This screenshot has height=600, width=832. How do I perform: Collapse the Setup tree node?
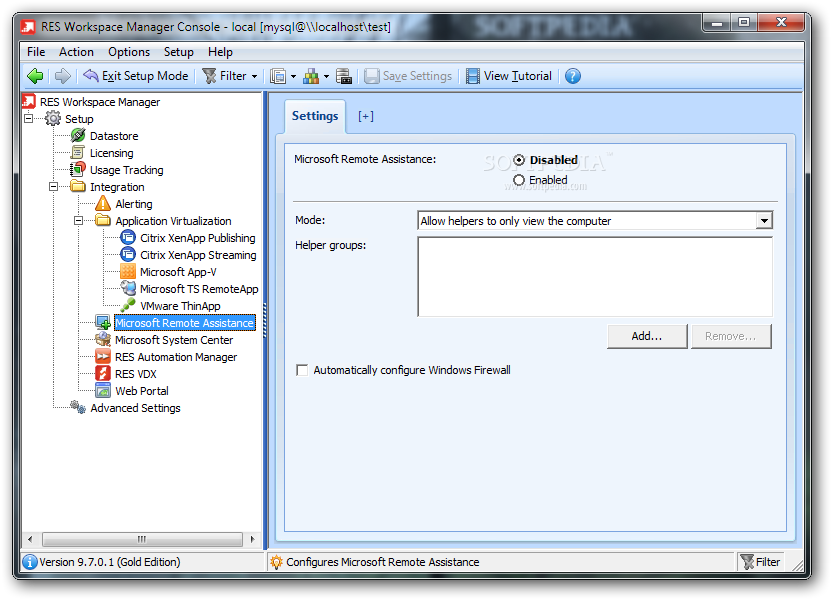(29, 118)
